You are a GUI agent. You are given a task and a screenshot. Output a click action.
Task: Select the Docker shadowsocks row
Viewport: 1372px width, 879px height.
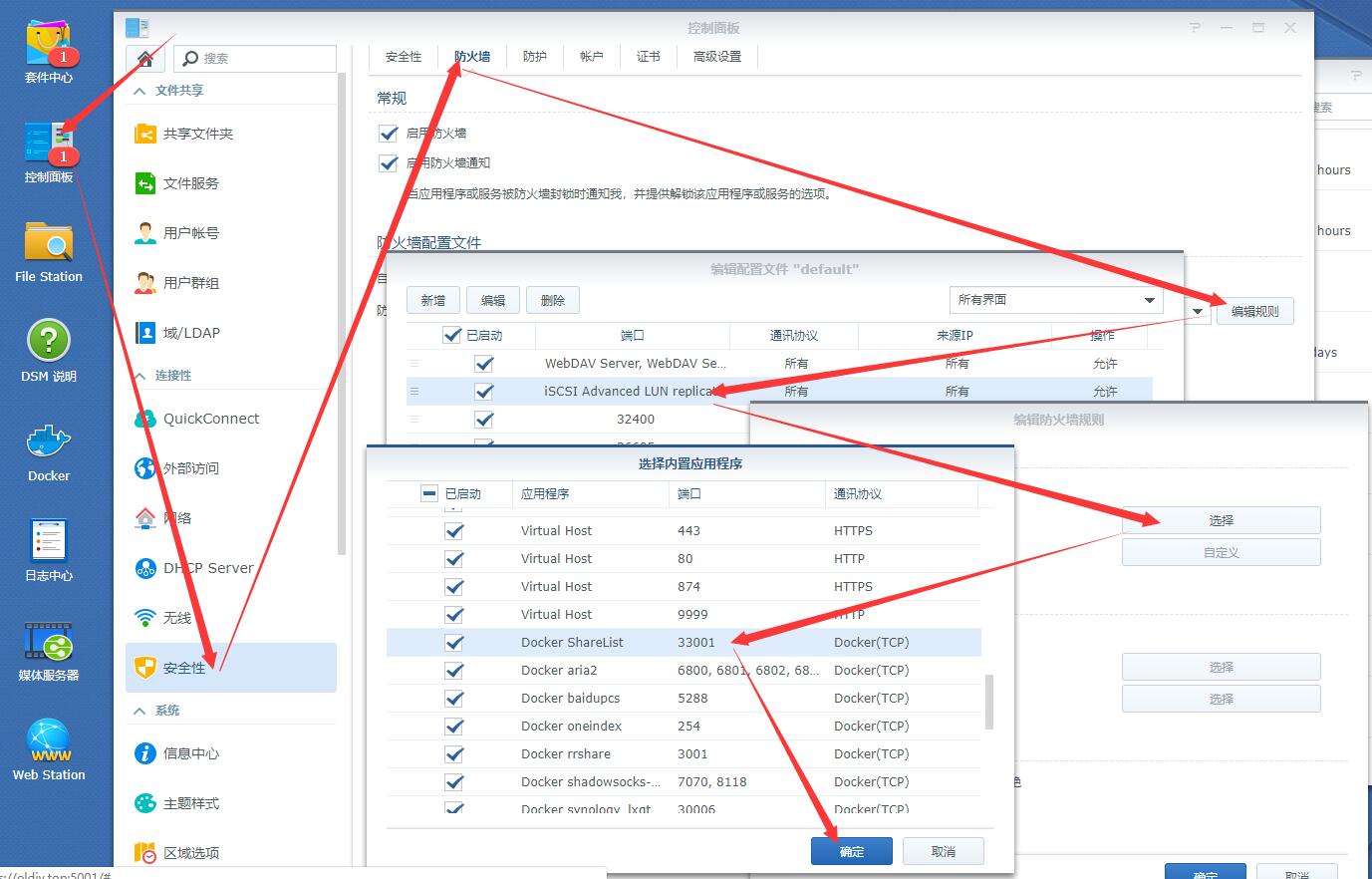click(684, 782)
